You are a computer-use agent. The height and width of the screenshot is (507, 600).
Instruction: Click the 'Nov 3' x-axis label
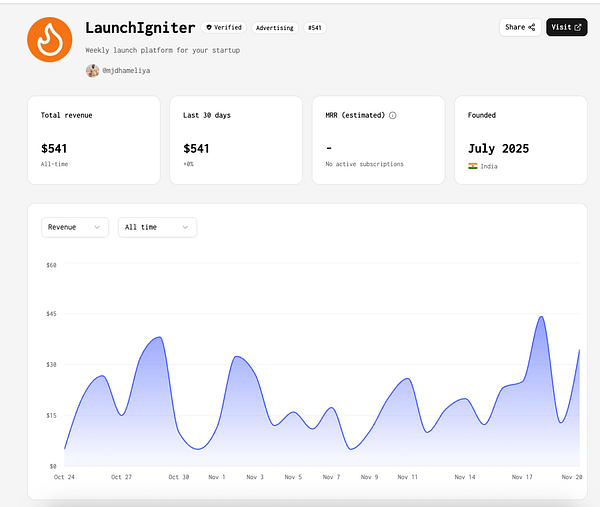(x=255, y=477)
